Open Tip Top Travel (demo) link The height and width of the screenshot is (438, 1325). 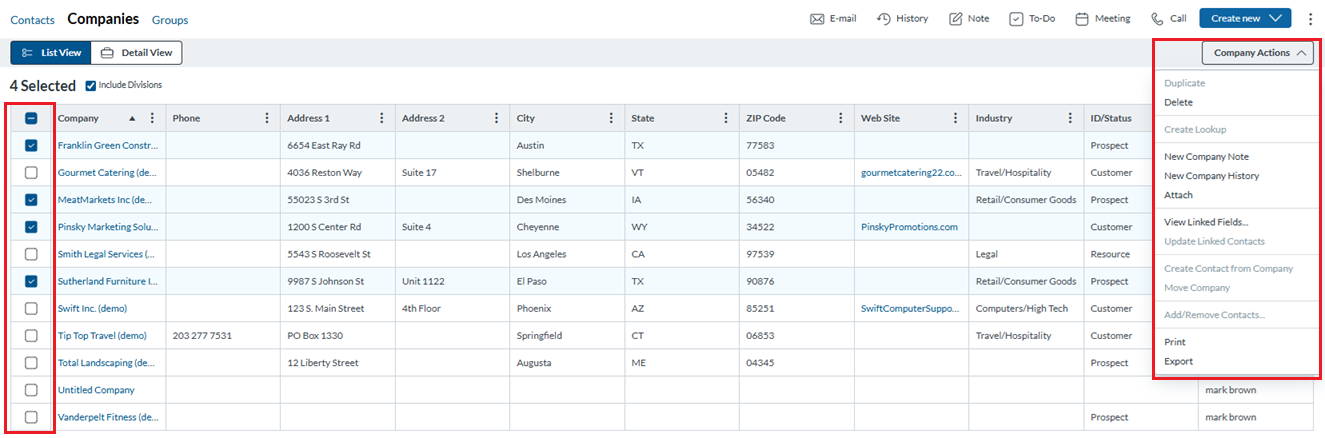point(102,336)
